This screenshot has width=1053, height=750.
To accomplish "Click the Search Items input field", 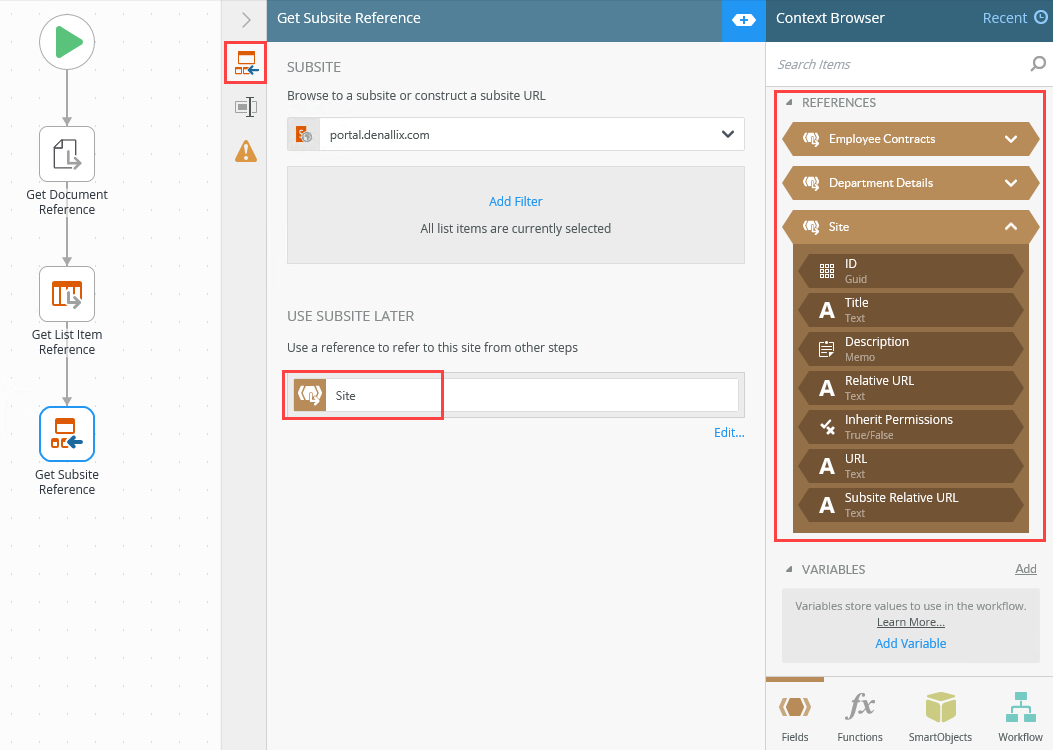I will click(x=900, y=64).
